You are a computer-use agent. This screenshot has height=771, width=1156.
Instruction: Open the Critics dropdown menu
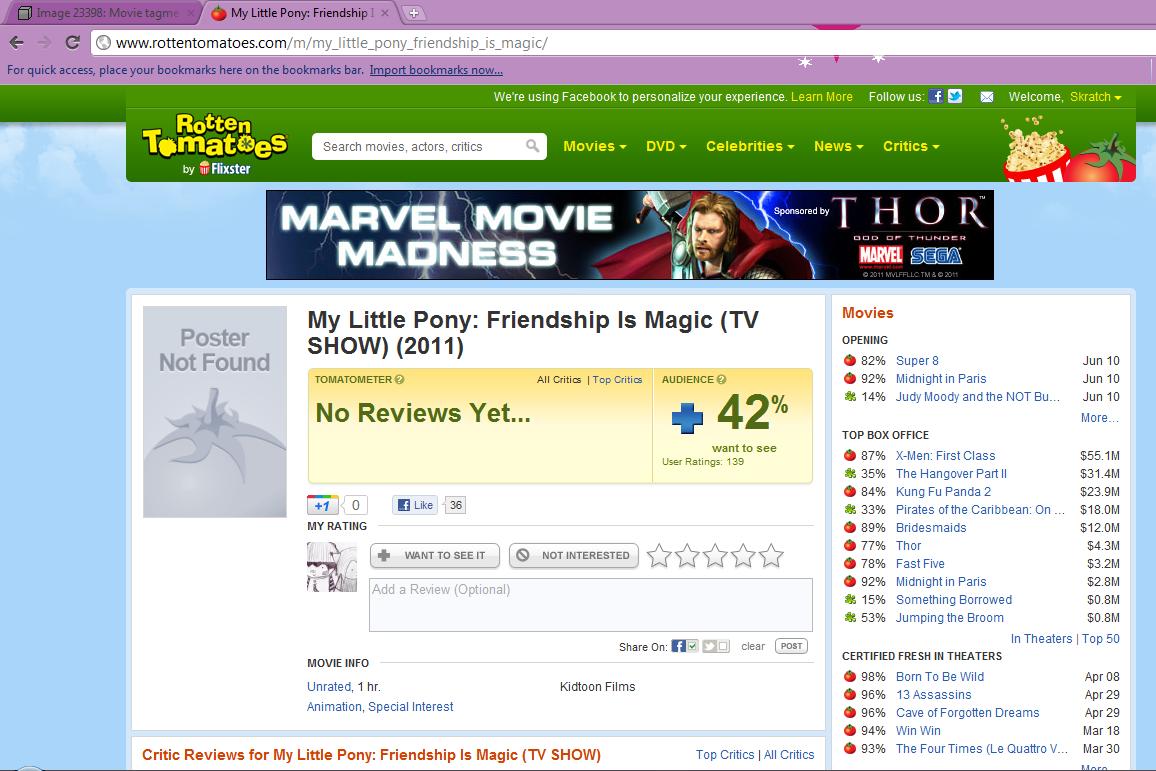pos(911,146)
